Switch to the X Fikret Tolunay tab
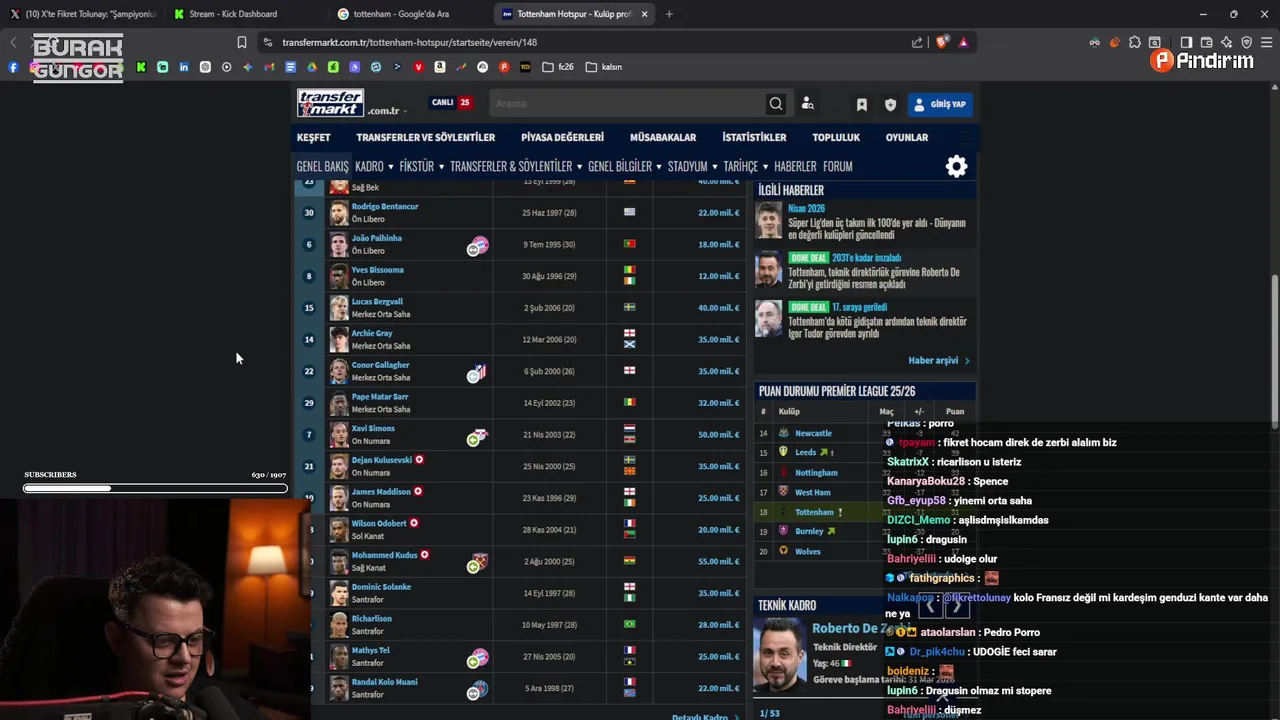The width and height of the screenshot is (1280, 720). pyautogui.click(x=82, y=14)
